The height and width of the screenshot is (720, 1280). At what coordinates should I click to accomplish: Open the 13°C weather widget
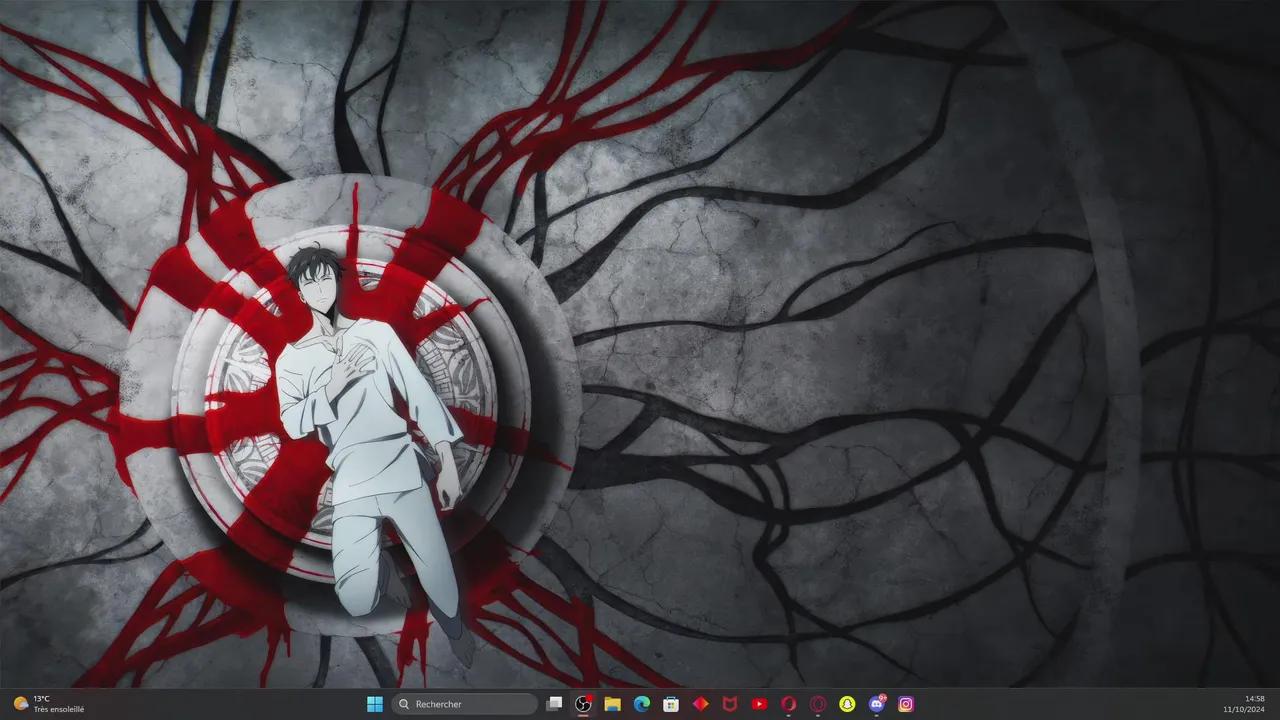pyautogui.click(x=48, y=704)
